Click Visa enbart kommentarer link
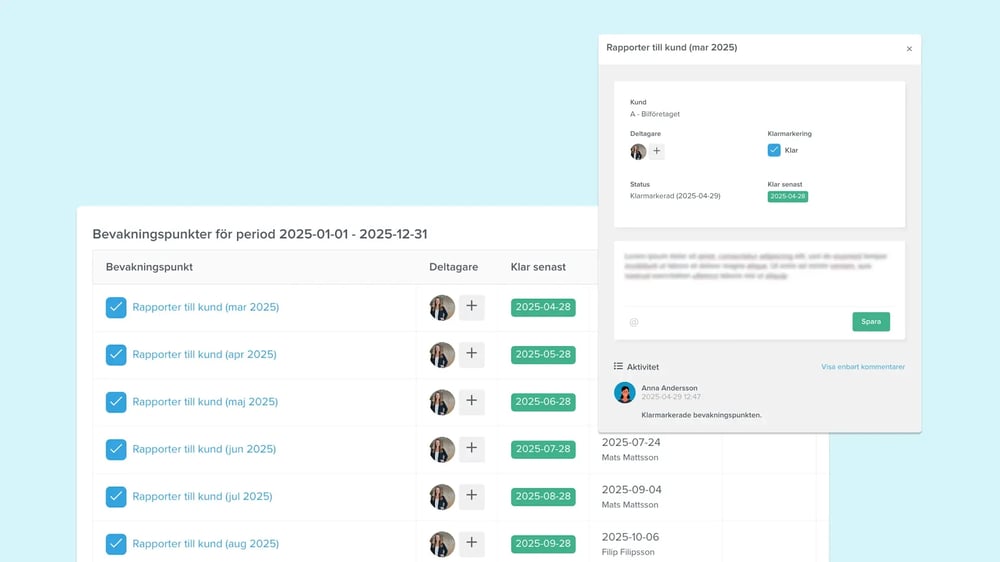The height and width of the screenshot is (562, 1000). (862, 367)
